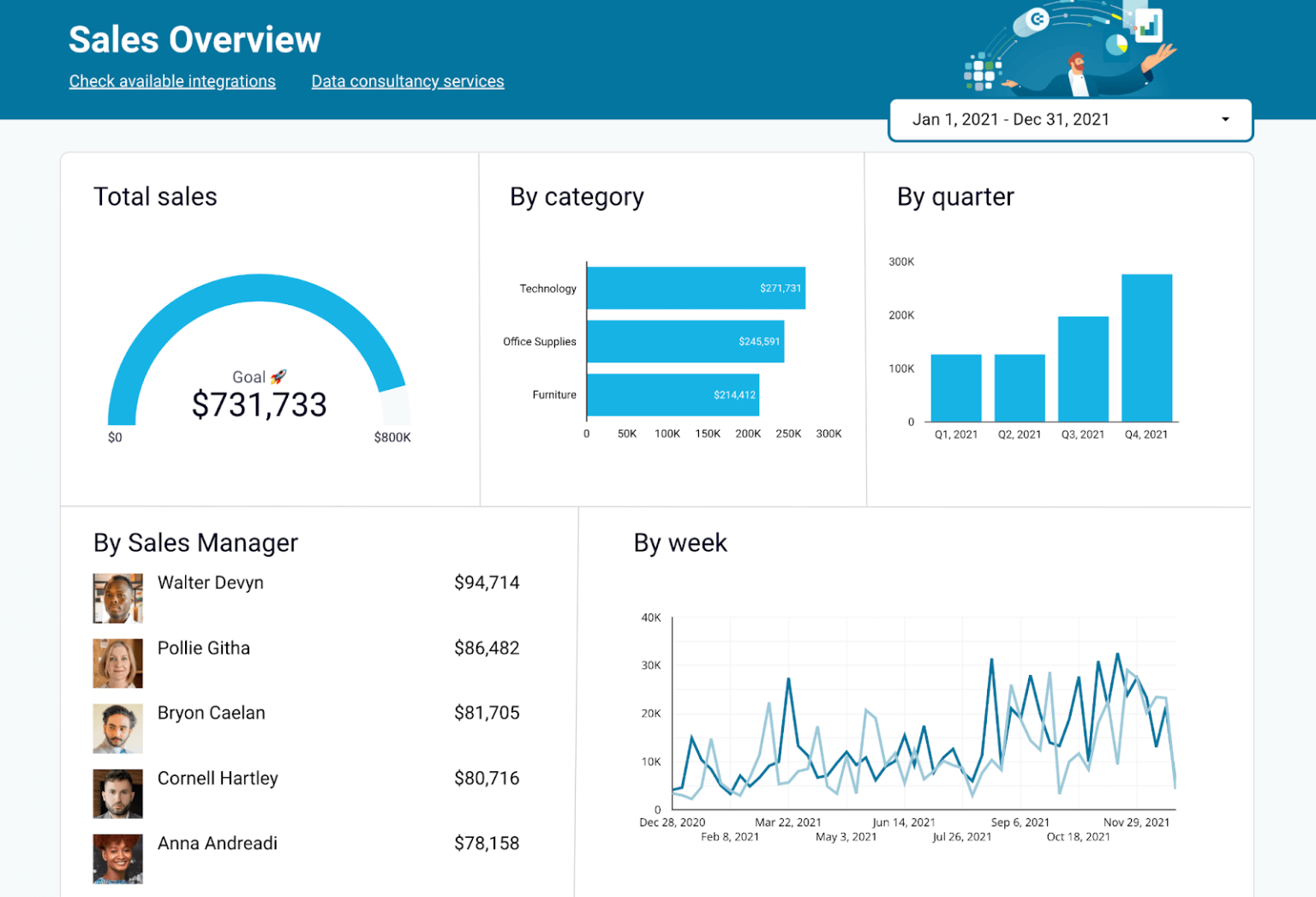Image resolution: width=1316 pixels, height=897 pixels.
Task: Click Anna Andreadi's profile photo
Action: click(x=117, y=858)
